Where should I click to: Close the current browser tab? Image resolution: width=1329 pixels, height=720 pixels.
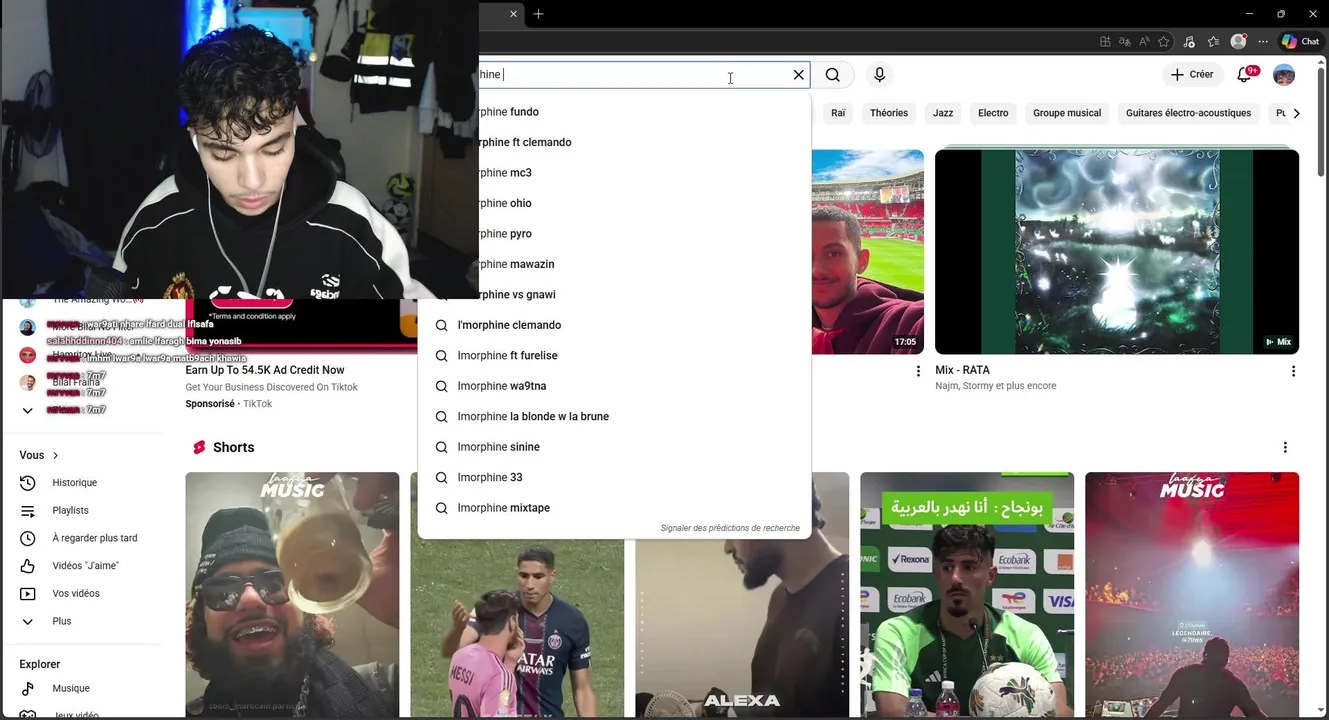[514, 14]
